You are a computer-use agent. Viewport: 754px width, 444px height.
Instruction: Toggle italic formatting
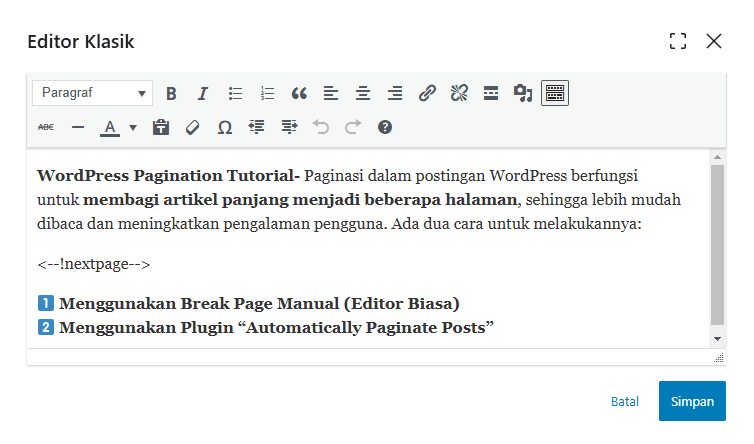pos(203,93)
